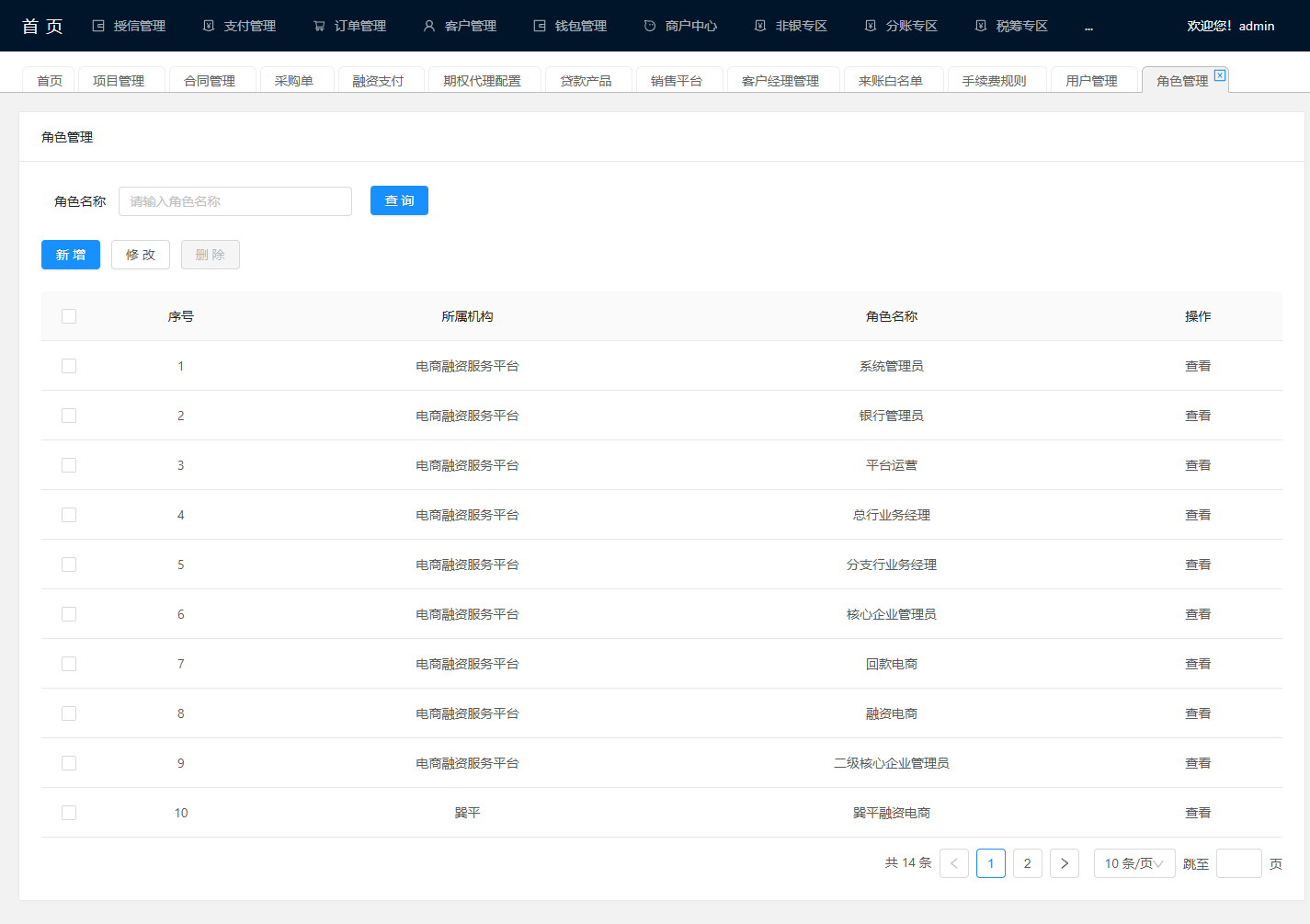Image resolution: width=1310 pixels, height=924 pixels.
Task: Go to page 2
Action: pos(1028,863)
